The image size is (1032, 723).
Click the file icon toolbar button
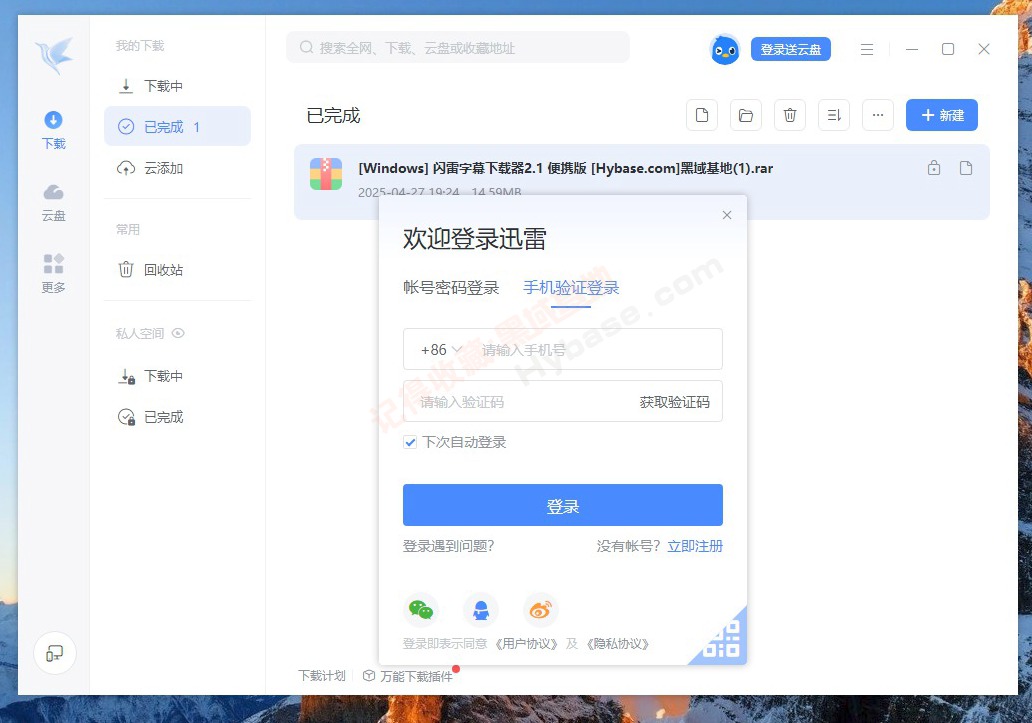click(x=702, y=115)
